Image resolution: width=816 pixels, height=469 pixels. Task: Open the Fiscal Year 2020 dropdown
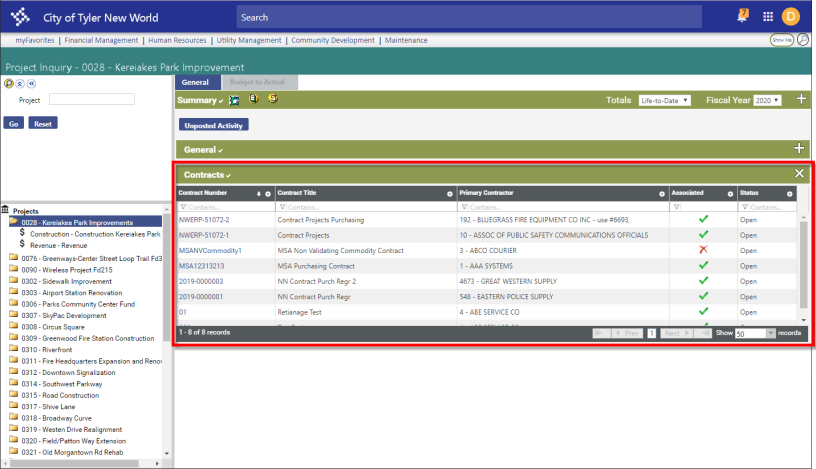pyautogui.click(x=767, y=100)
